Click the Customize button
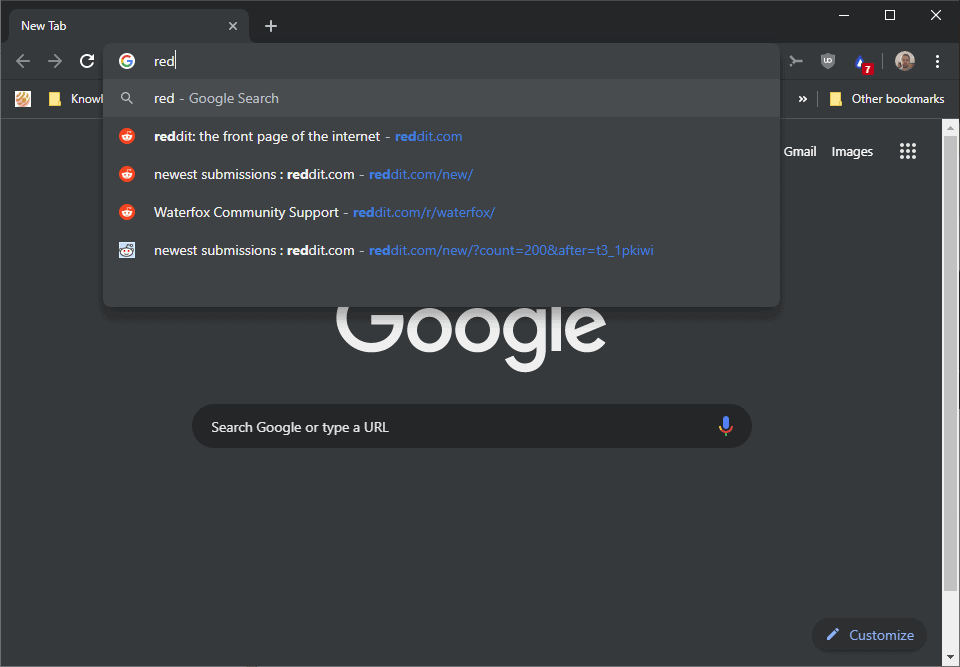 pos(869,635)
